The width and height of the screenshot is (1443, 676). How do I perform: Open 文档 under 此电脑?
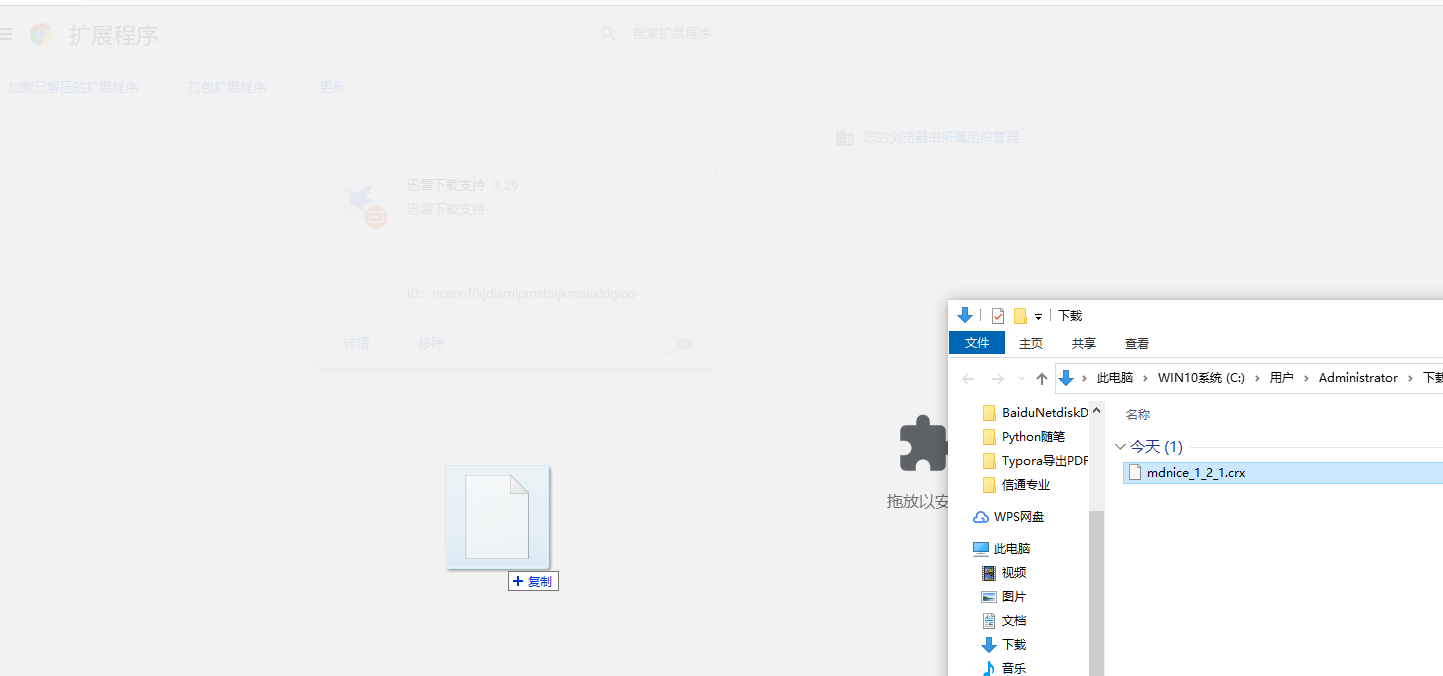pyautogui.click(x=1014, y=621)
